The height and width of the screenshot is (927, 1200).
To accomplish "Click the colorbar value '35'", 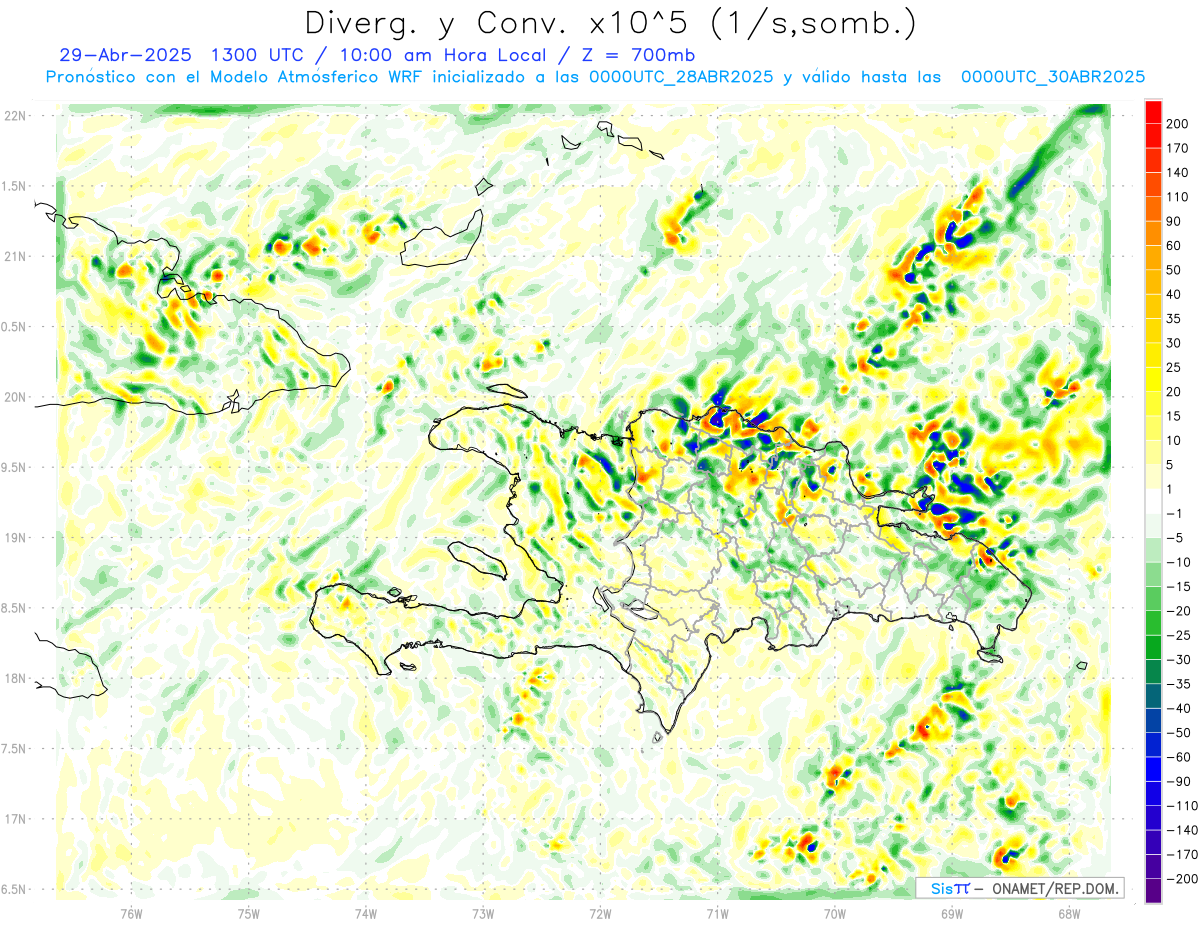I will pos(1175,319).
